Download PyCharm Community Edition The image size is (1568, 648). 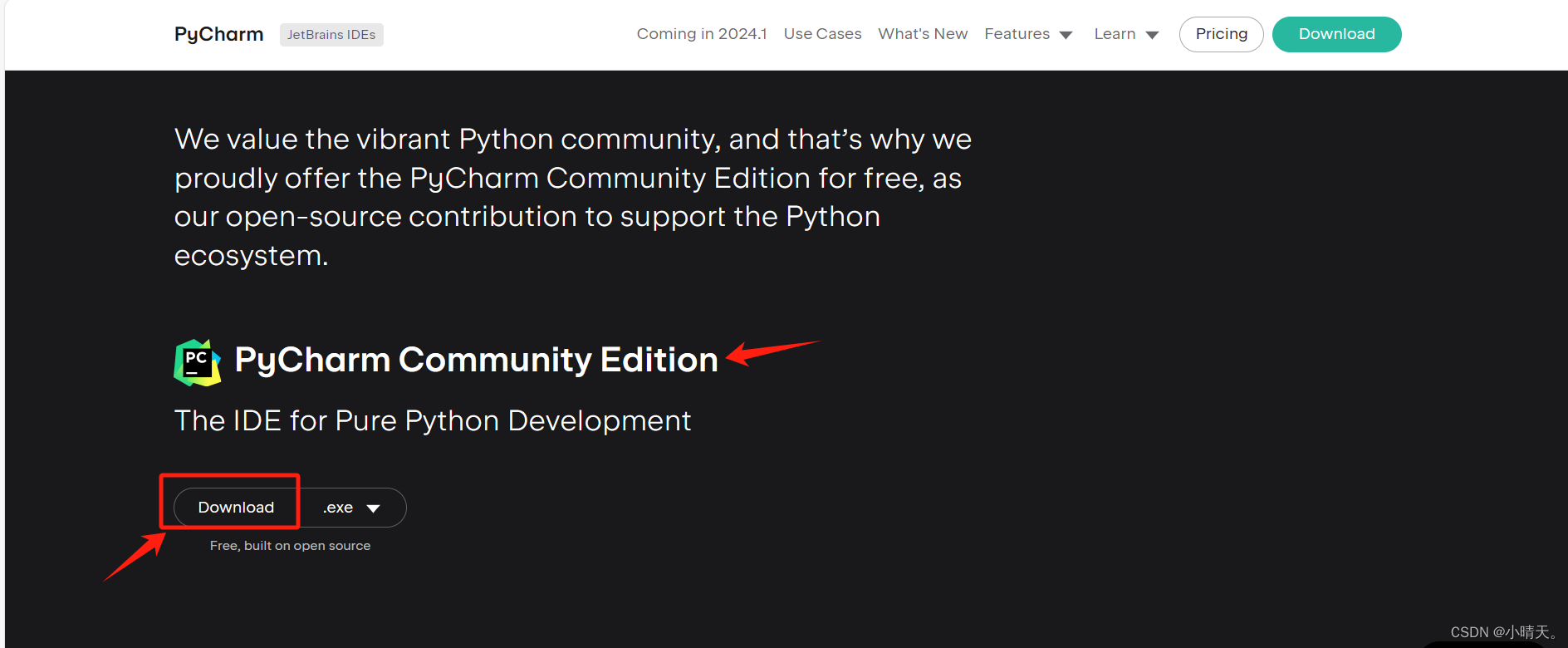tap(236, 508)
